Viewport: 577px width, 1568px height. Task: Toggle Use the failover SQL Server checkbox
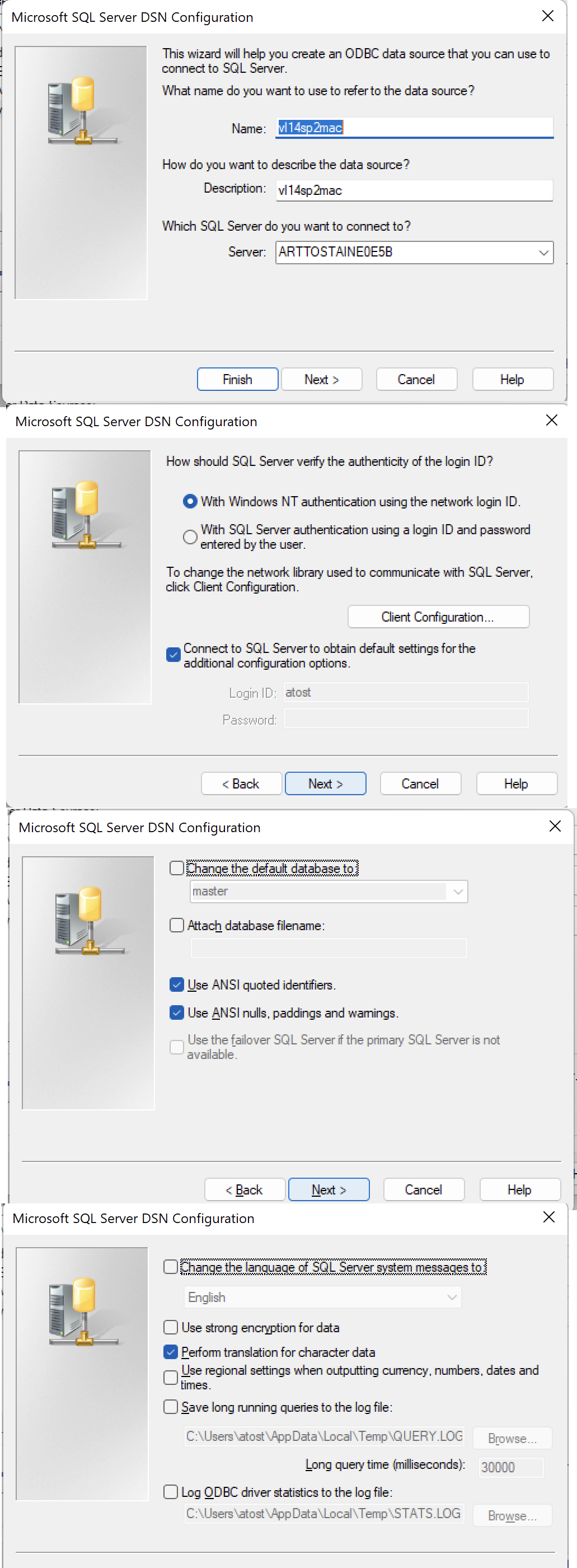pyautogui.click(x=177, y=1047)
